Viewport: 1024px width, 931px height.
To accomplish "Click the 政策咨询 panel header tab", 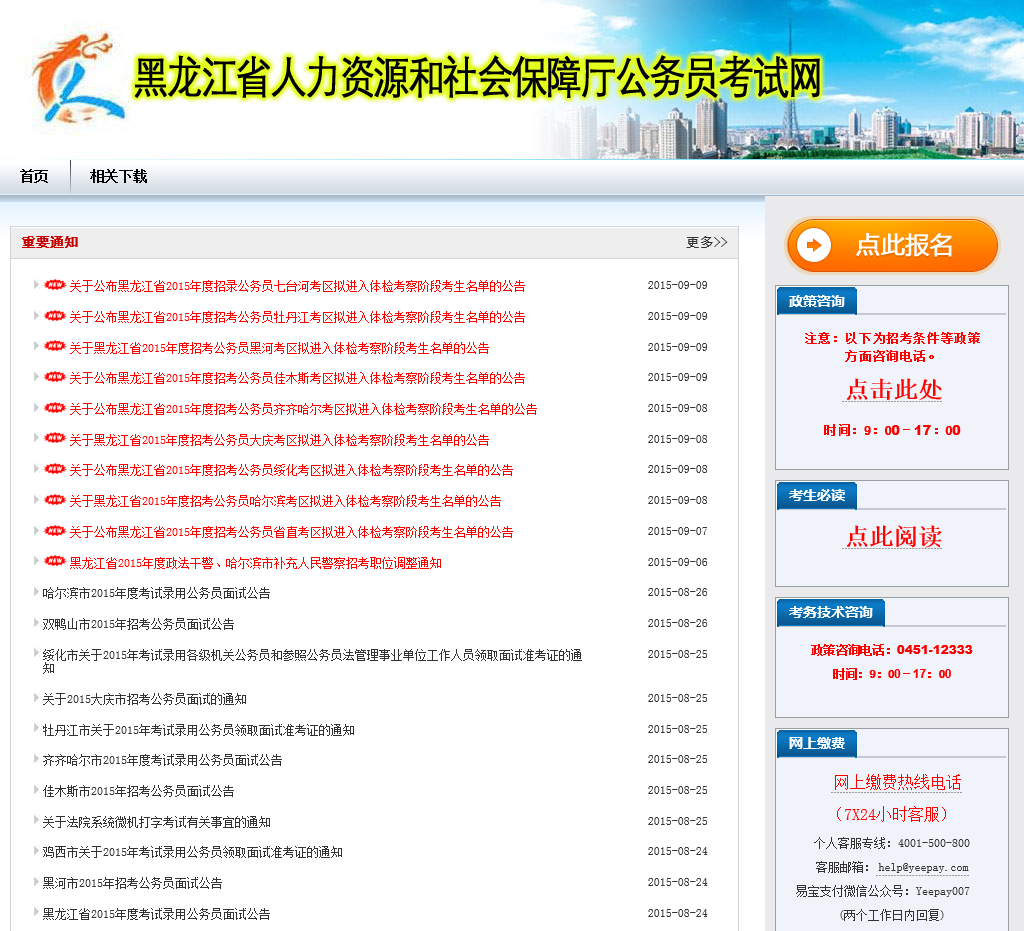I will click(x=816, y=301).
